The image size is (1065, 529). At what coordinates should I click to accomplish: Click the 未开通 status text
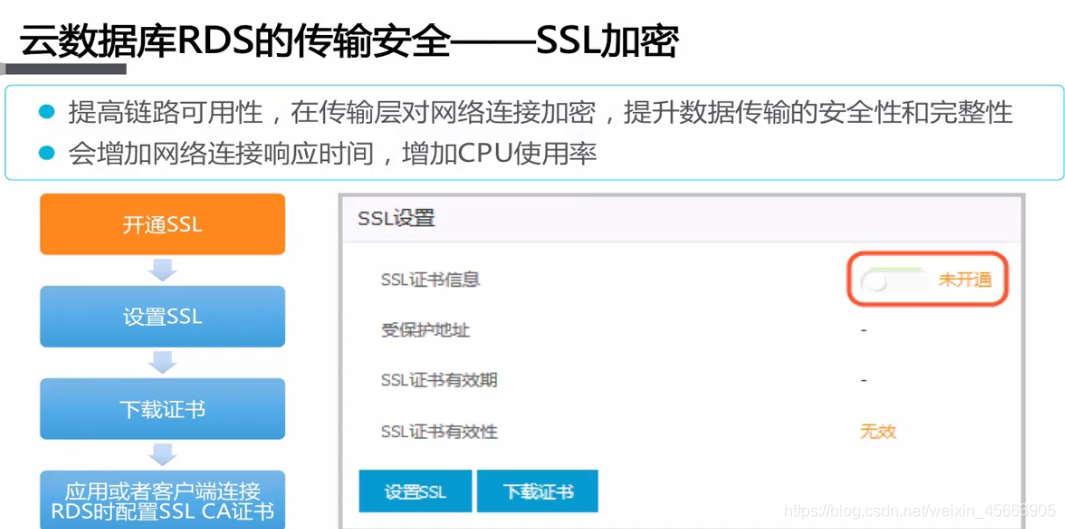pos(965,280)
